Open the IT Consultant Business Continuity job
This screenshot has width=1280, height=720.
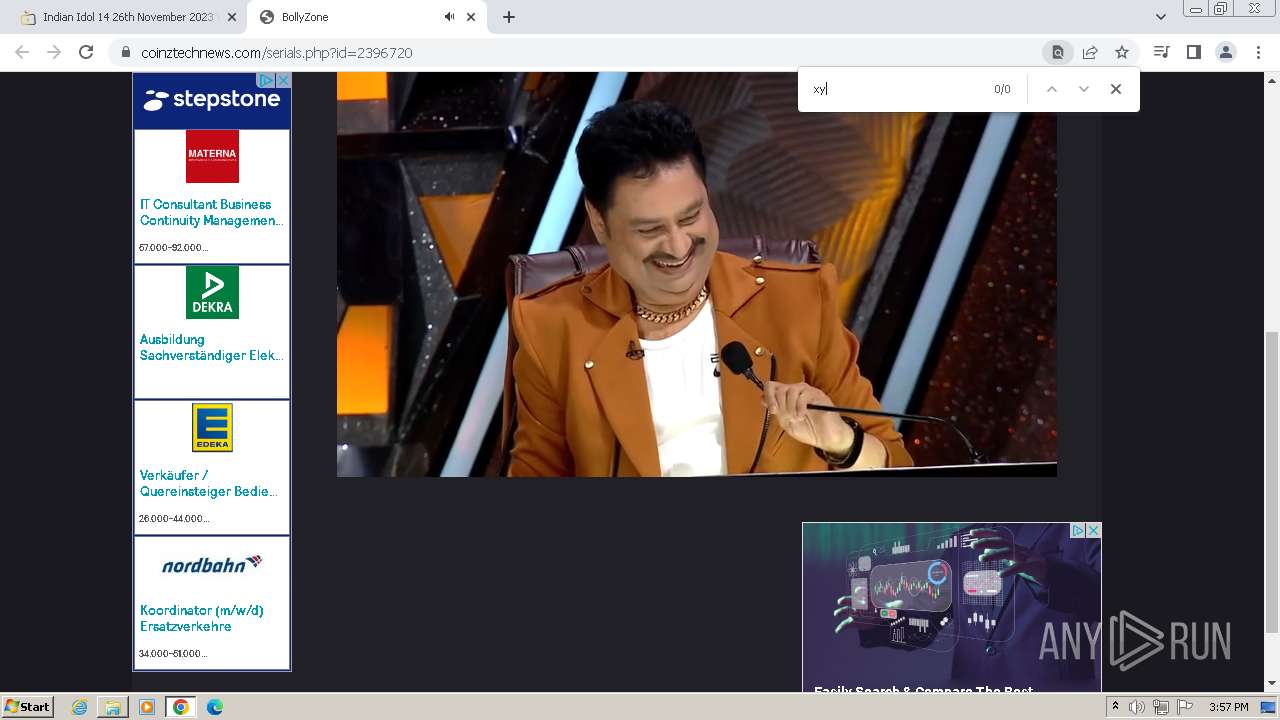pos(211,212)
